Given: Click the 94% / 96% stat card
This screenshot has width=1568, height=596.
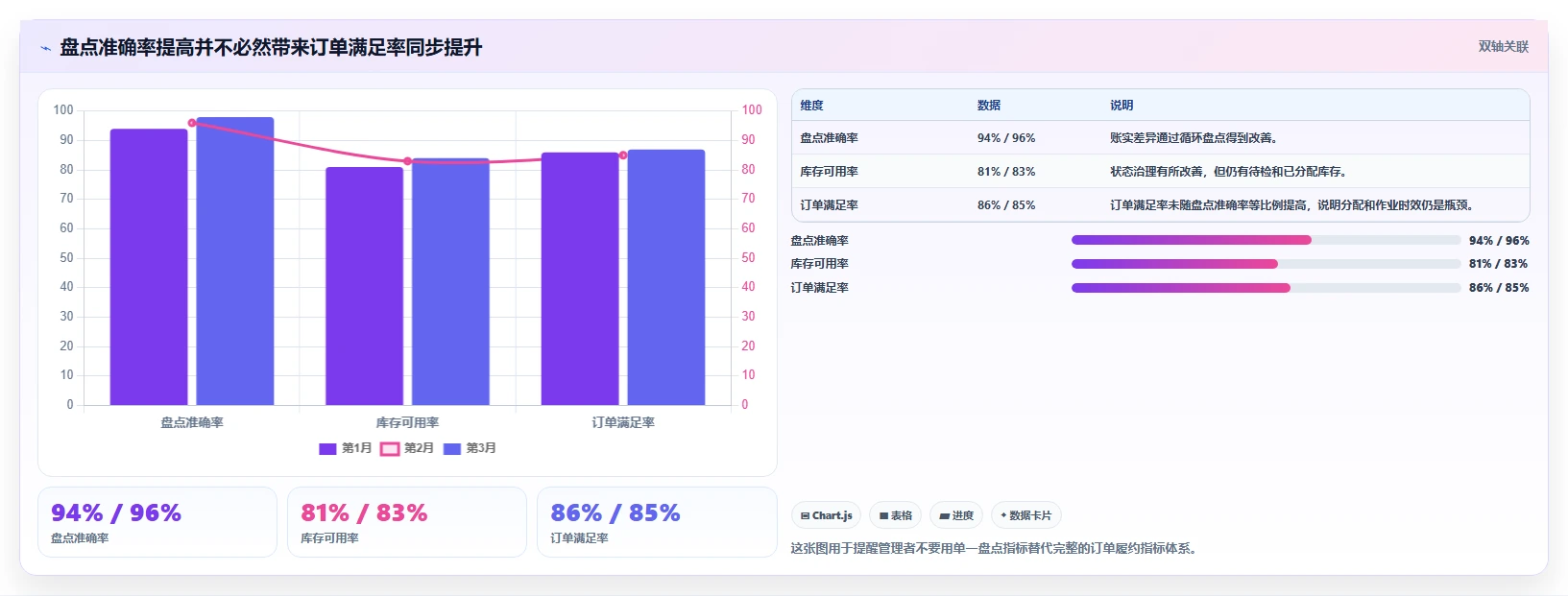Looking at the screenshot, I should pyautogui.click(x=157, y=522).
